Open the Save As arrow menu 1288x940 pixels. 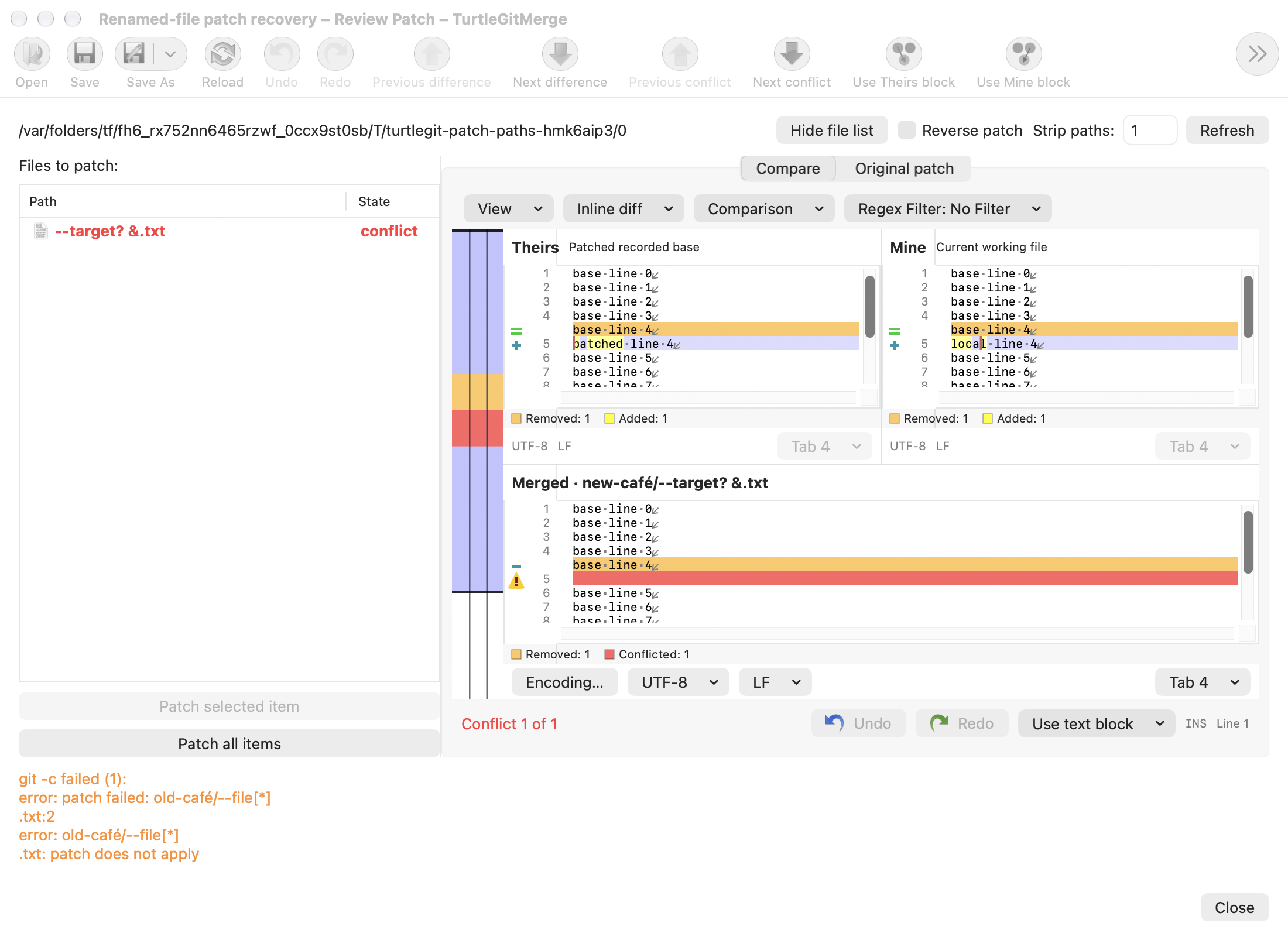click(170, 54)
